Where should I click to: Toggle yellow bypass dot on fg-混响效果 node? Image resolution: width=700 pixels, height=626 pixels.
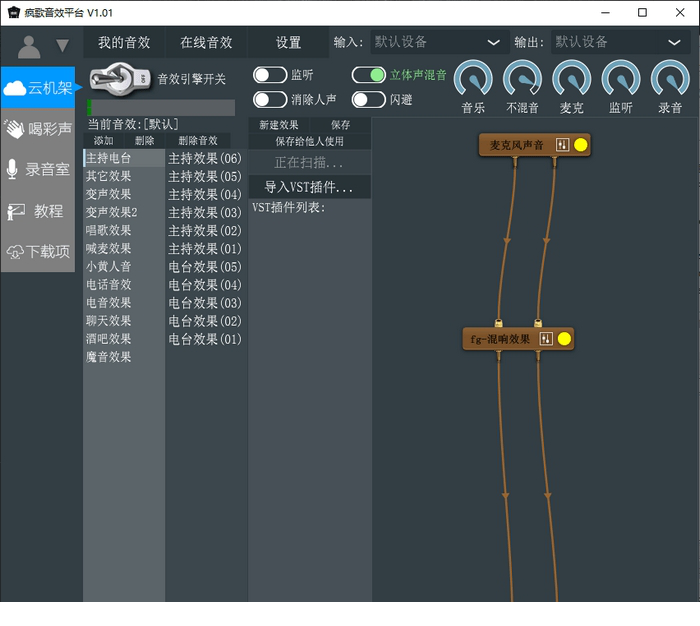pos(564,339)
